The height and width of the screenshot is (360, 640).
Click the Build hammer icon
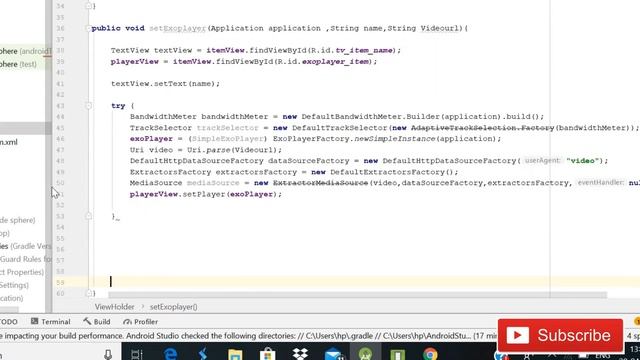[87, 321]
